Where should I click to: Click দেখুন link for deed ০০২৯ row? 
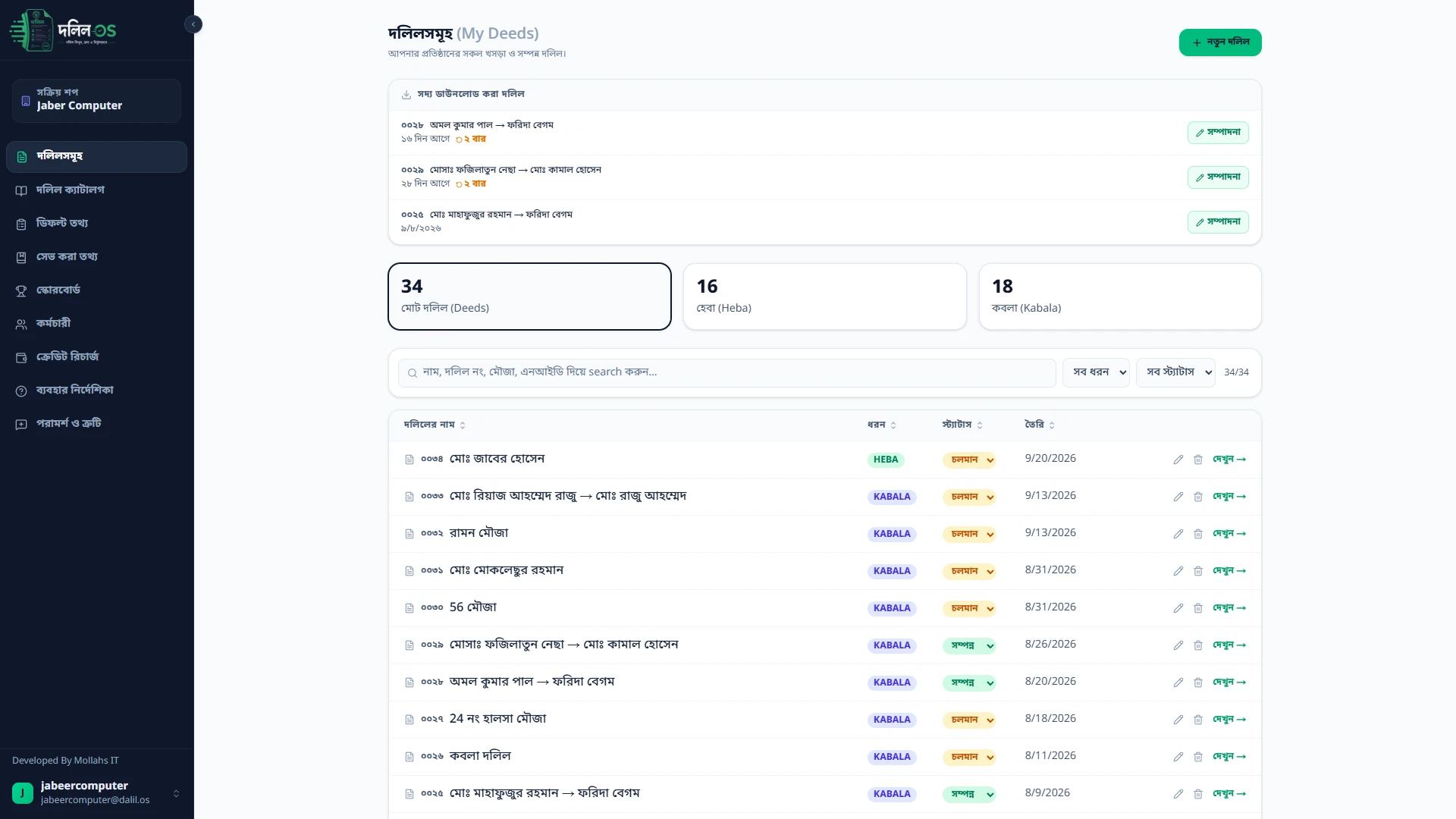pyautogui.click(x=1229, y=645)
